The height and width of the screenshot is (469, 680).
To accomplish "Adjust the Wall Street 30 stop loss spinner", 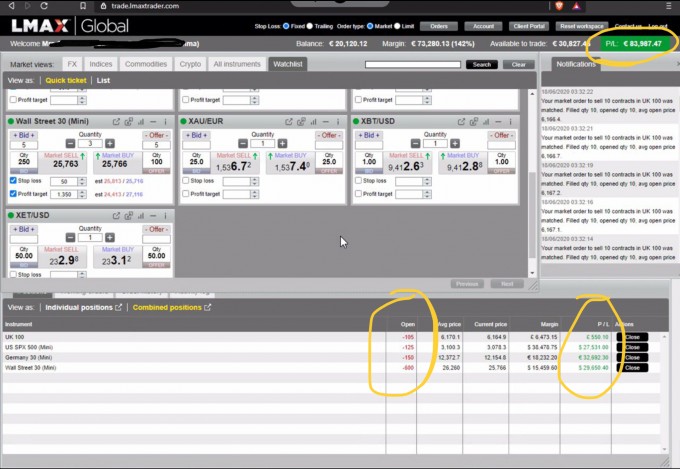I will [x=82, y=181].
